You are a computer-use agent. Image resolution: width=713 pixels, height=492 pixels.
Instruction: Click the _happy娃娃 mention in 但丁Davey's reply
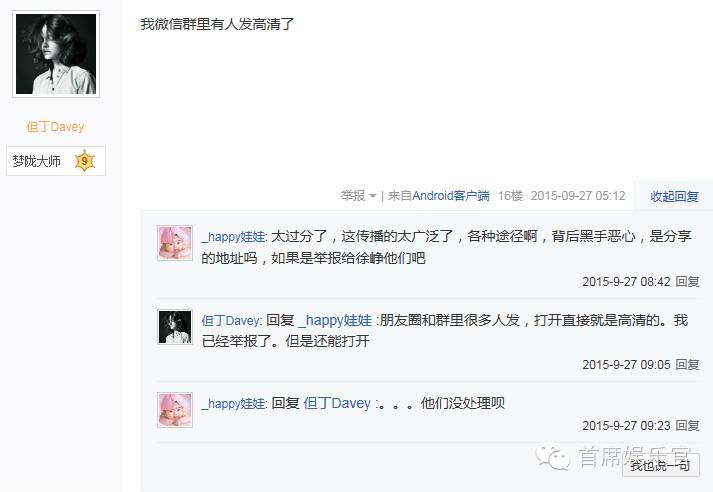click(x=336, y=320)
